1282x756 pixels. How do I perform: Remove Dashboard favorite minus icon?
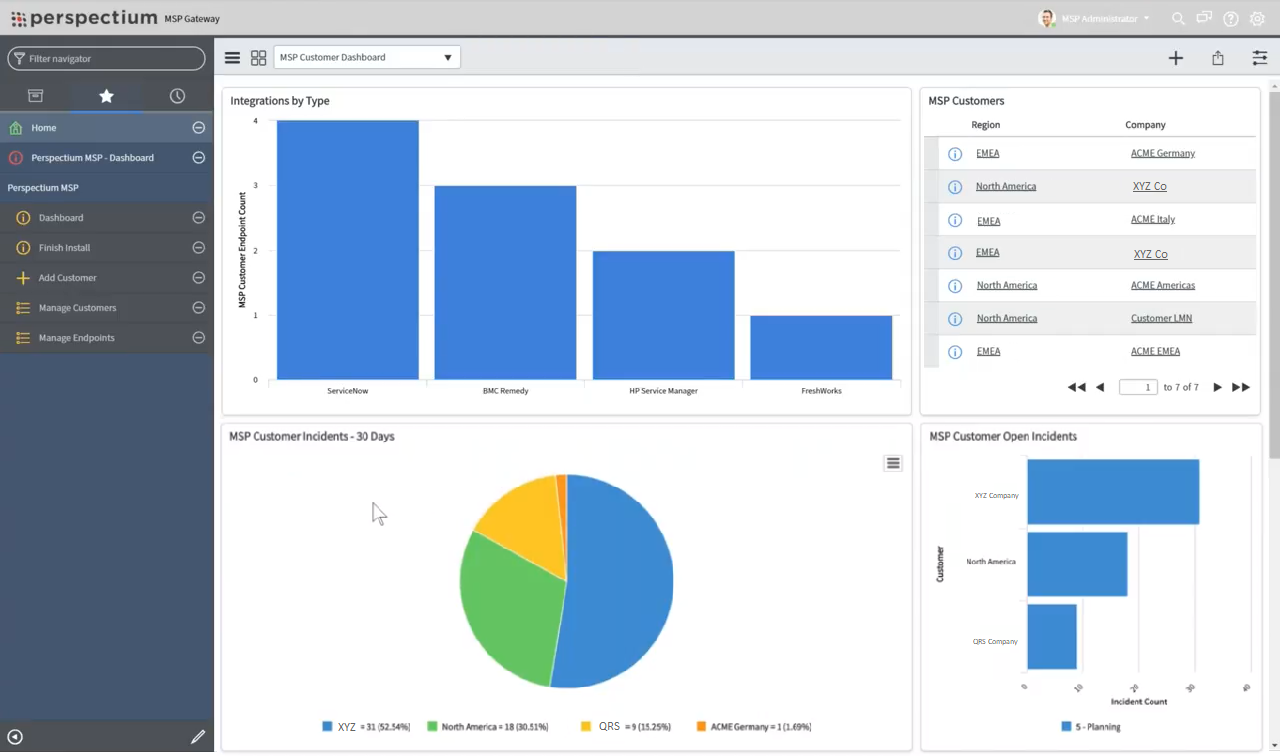click(x=199, y=218)
